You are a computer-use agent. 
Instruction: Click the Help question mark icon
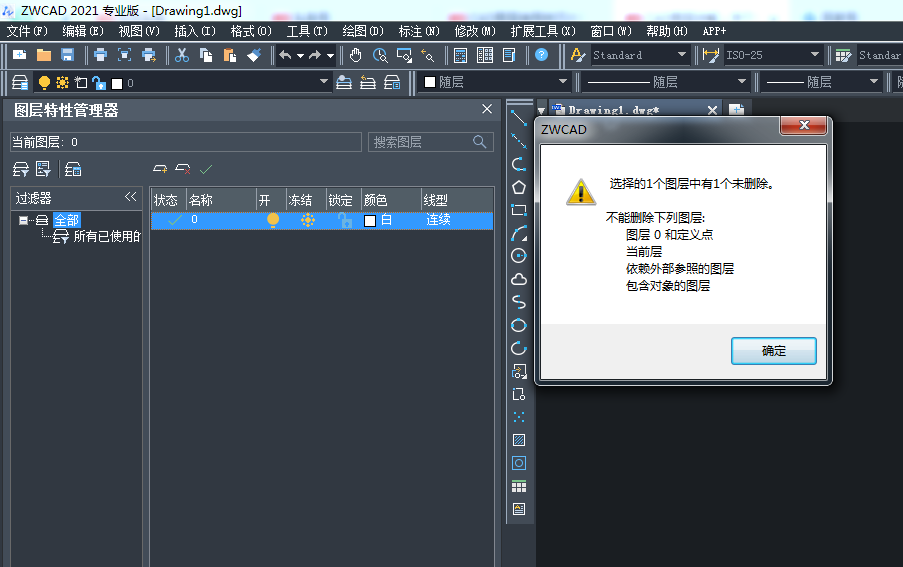(x=541, y=55)
